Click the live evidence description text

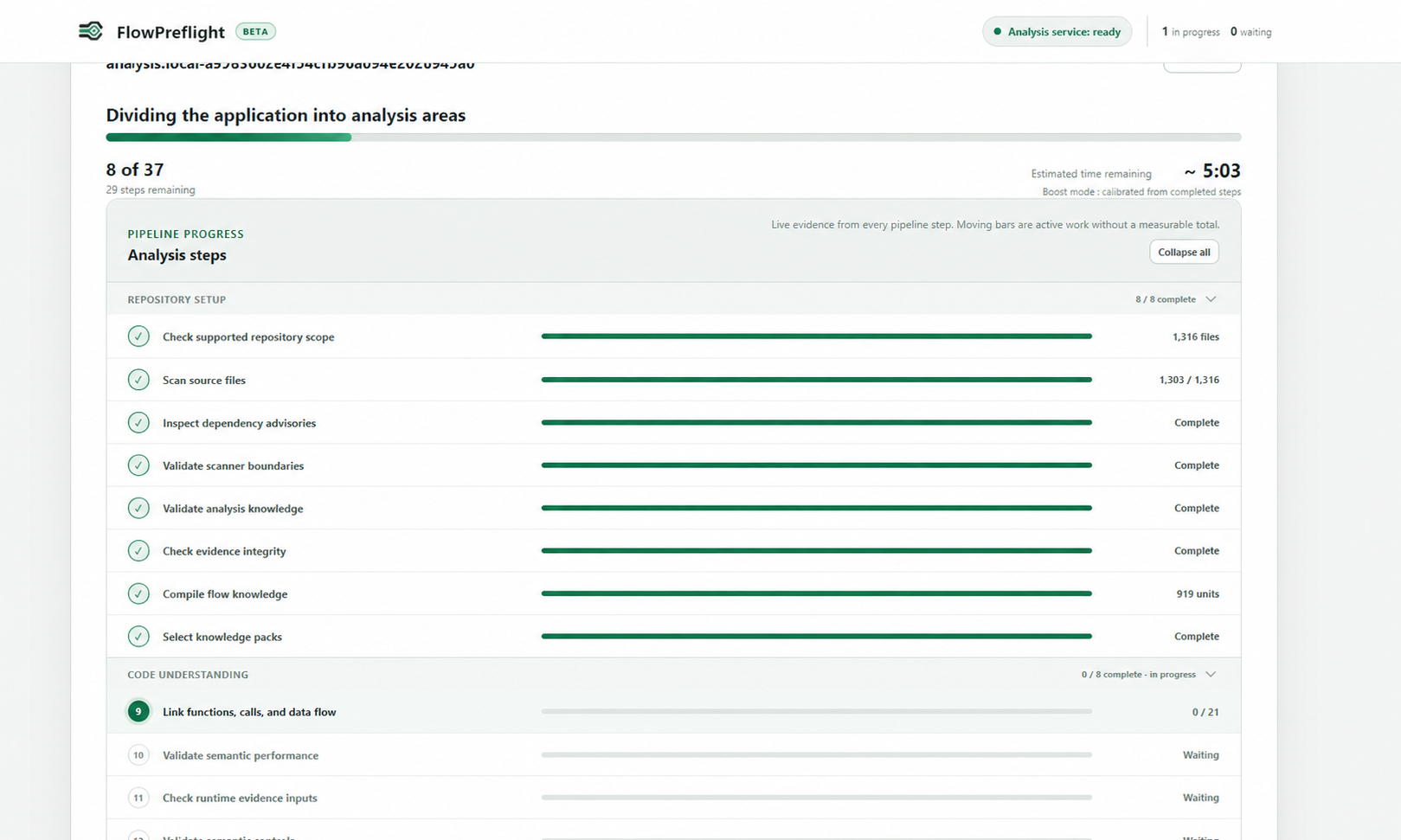pyautogui.click(x=995, y=225)
